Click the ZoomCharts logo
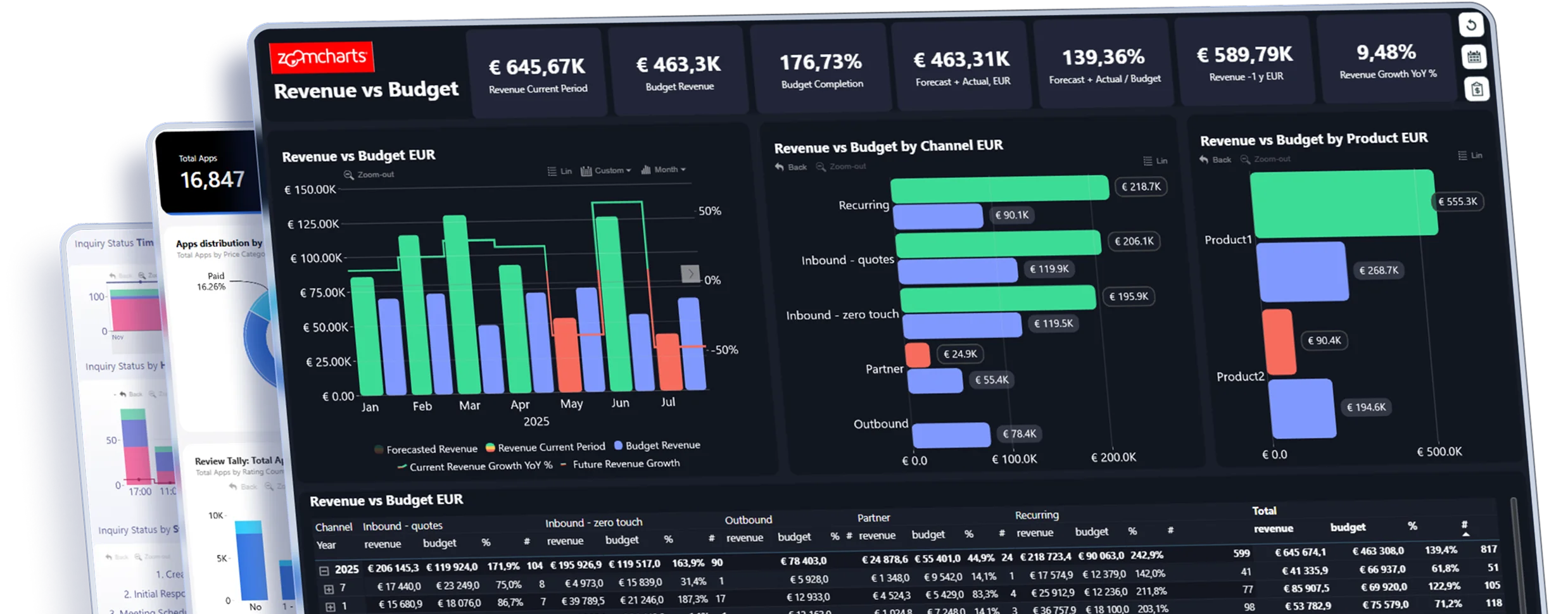The width and height of the screenshot is (1568, 614). coord(322,58)
